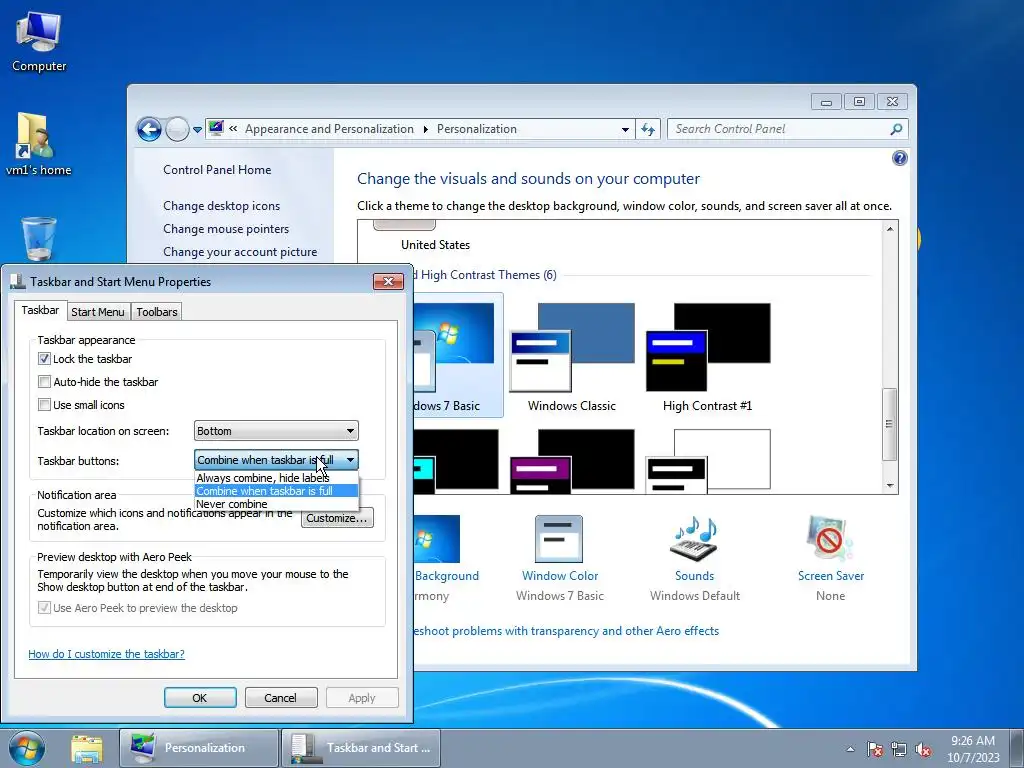This screenshot has height=768, width=1024.
Task: Choose Always combine, hide labels
Action: pyautogui.click(x=276, y=478)
